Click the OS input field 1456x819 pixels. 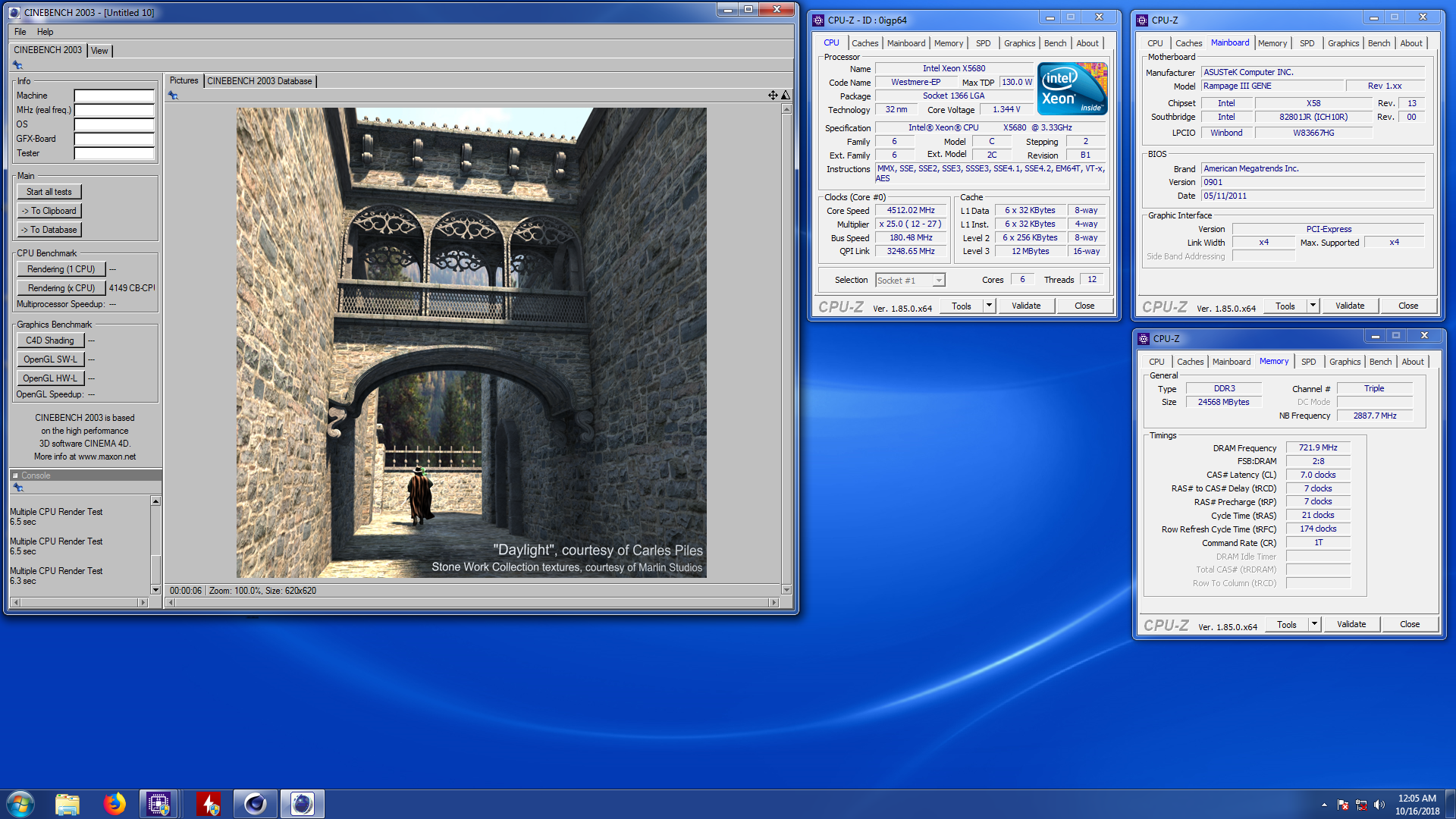(x=114, y=125)
